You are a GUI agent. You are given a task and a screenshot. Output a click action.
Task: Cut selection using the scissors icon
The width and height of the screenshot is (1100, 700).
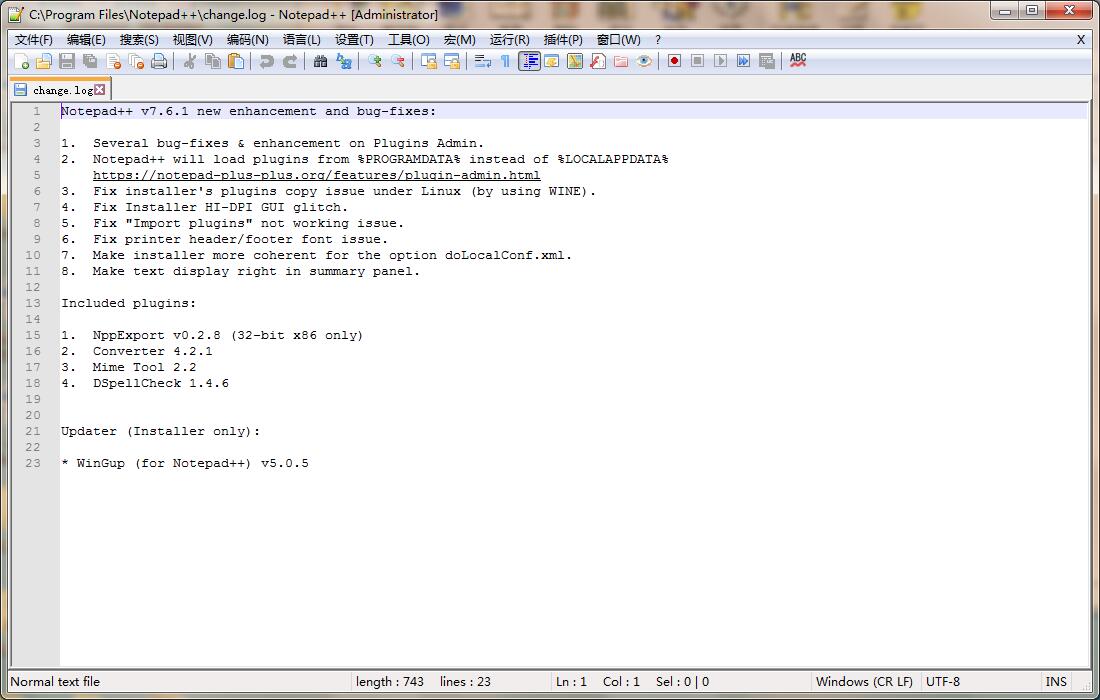(x=189, y=62)
